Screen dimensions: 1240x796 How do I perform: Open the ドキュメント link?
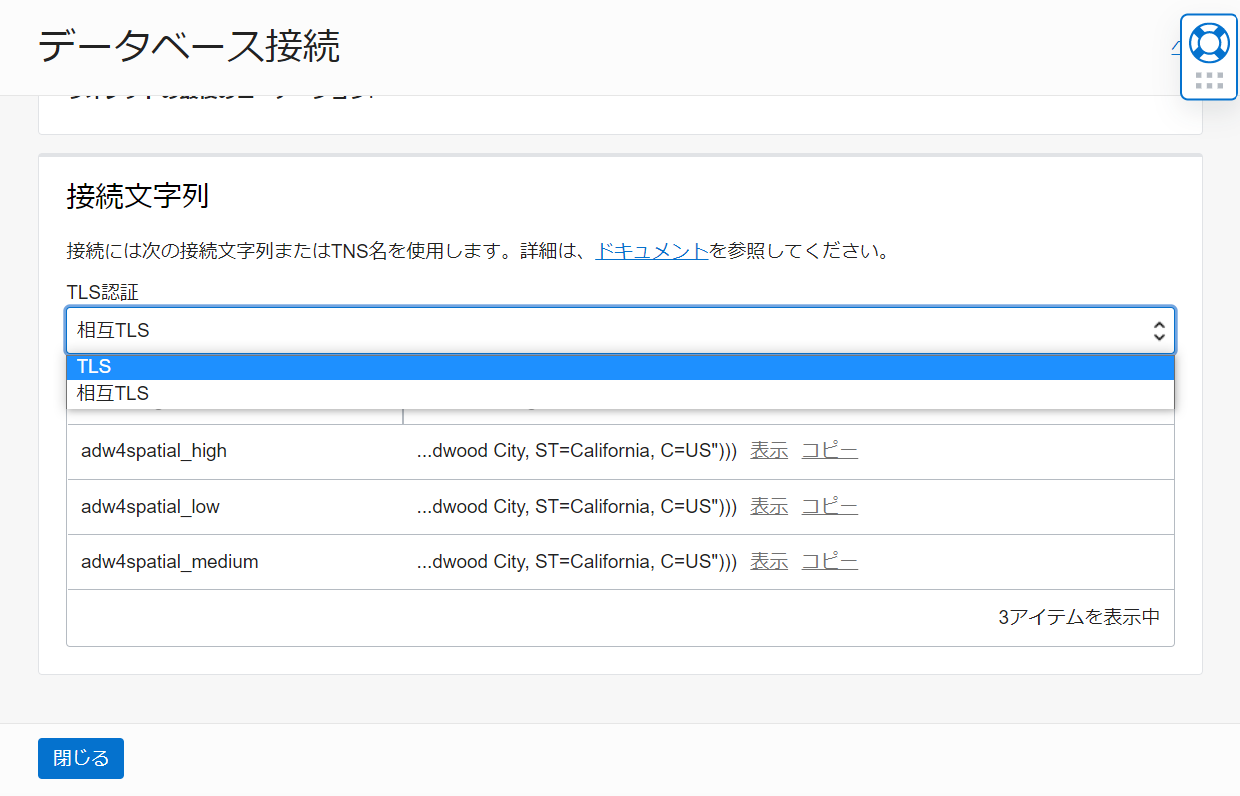(x=652, y=251)
